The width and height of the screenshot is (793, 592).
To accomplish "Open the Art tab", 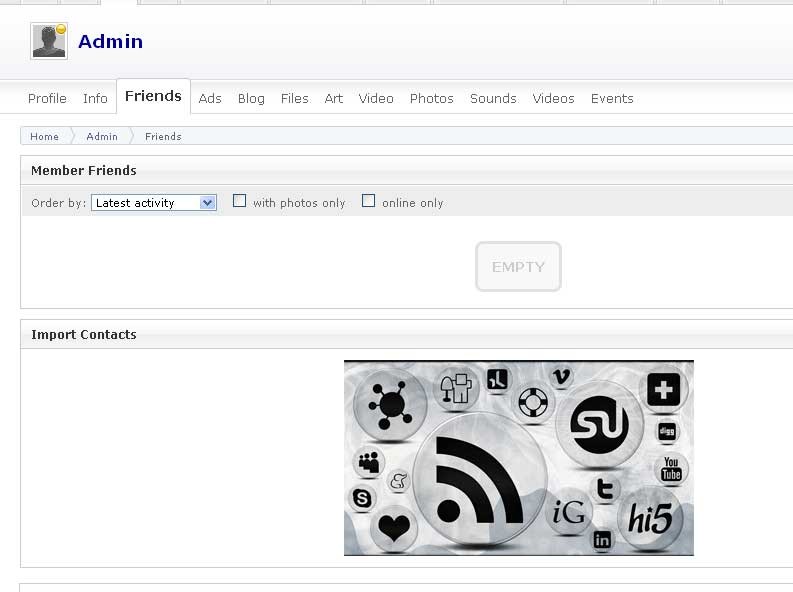I will (x=333, y=98).
